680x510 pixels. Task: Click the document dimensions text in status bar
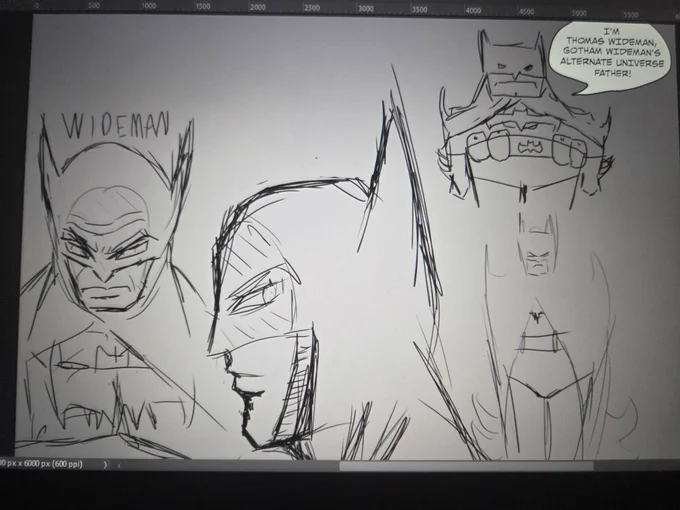pyautogui.click(x=41, y=464)
